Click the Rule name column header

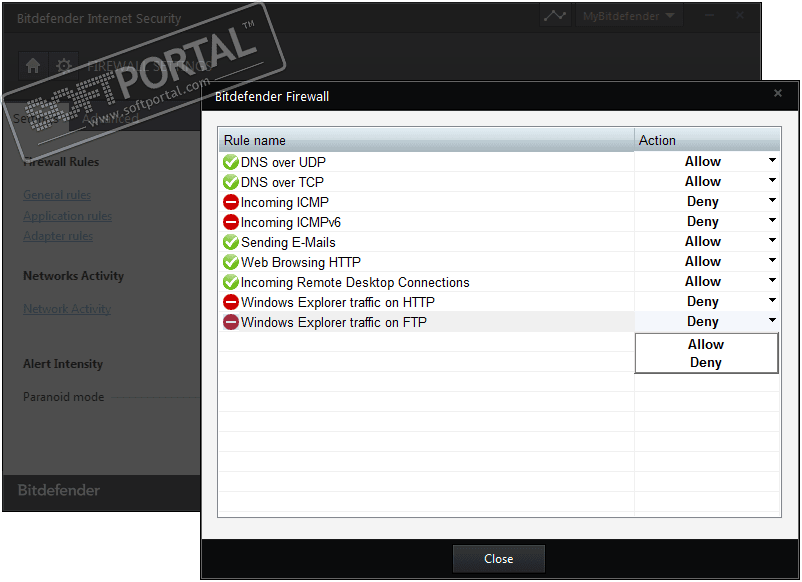427,140
